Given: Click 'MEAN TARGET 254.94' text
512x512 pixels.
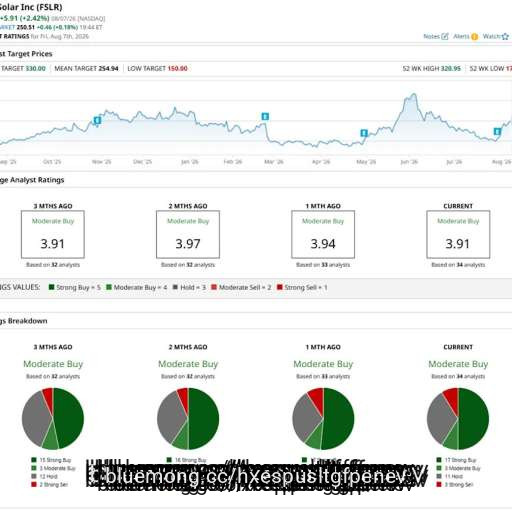Looking at the screenshot, I should pos(86,68).
